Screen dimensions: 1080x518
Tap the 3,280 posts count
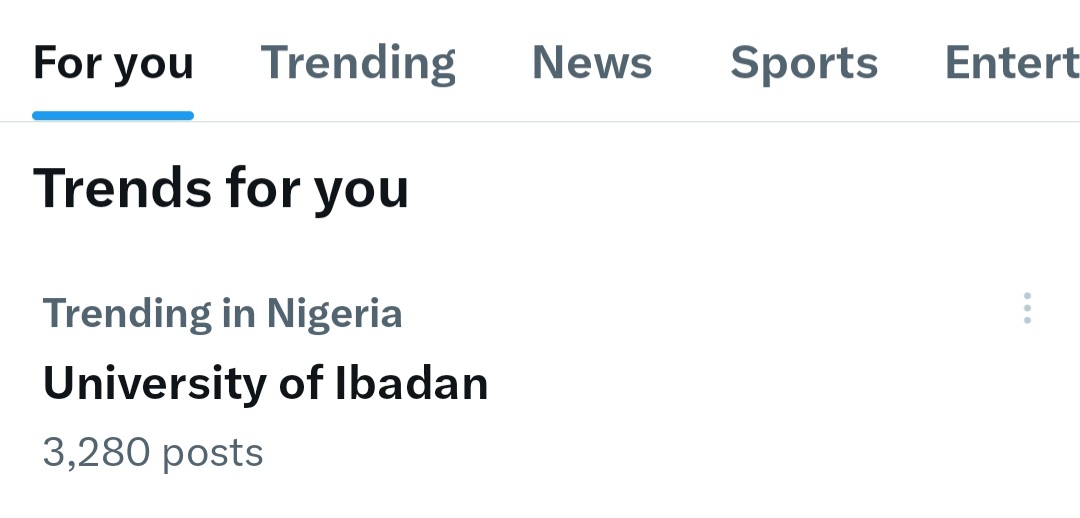[153, 452]
